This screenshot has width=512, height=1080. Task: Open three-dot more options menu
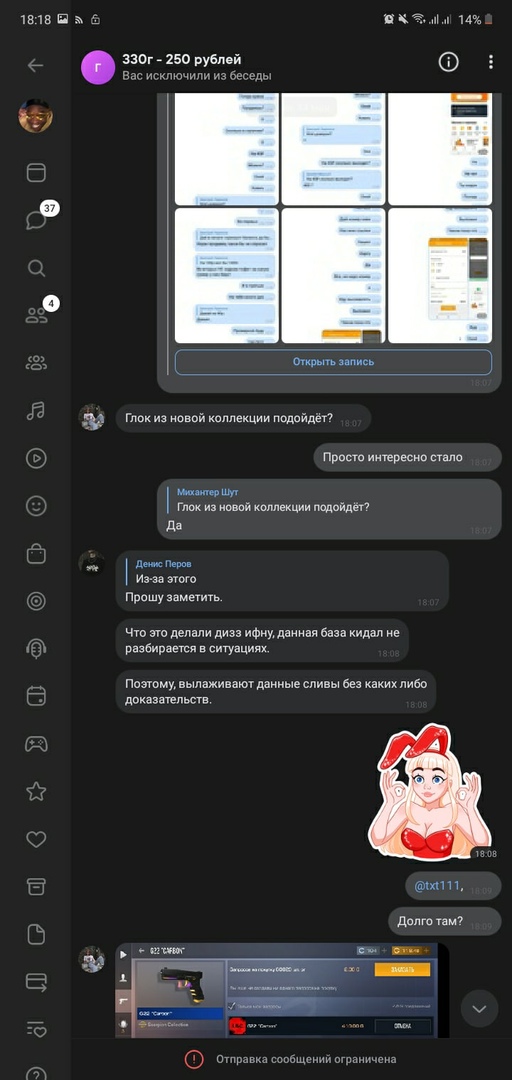491,62
